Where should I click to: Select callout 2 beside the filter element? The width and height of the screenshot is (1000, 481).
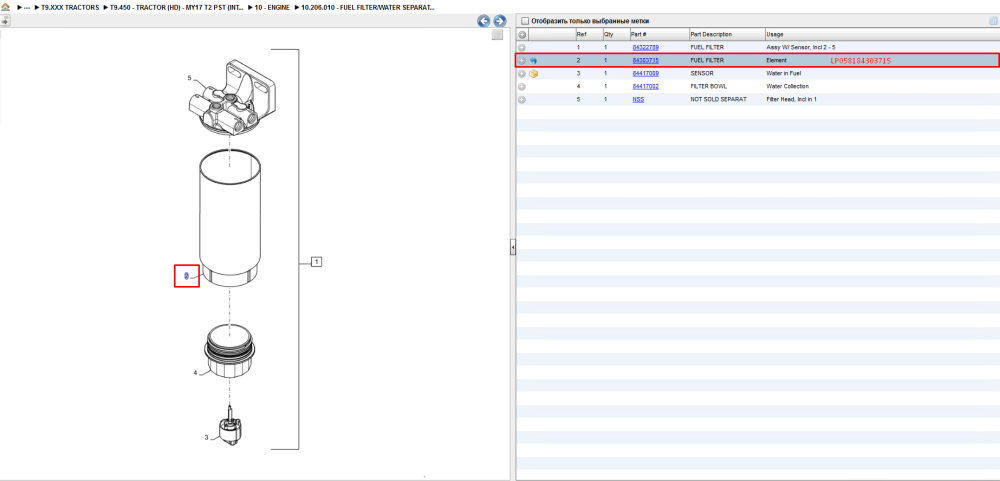tap(187, 276)
